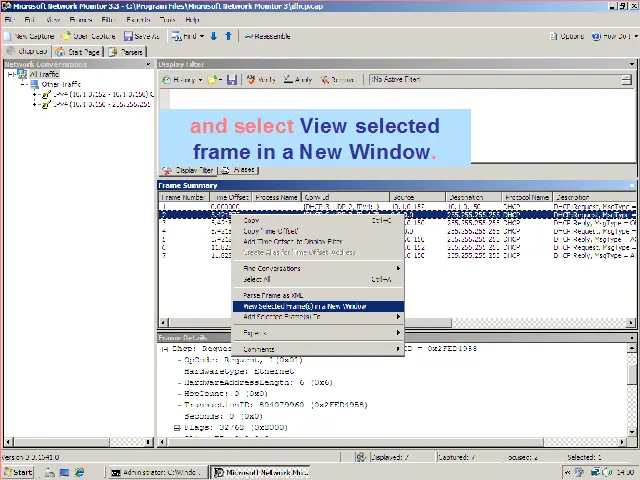Screen dimensions: 640x480
Task: Switch to the Aliases bottom tab
Action: (238, 170)
